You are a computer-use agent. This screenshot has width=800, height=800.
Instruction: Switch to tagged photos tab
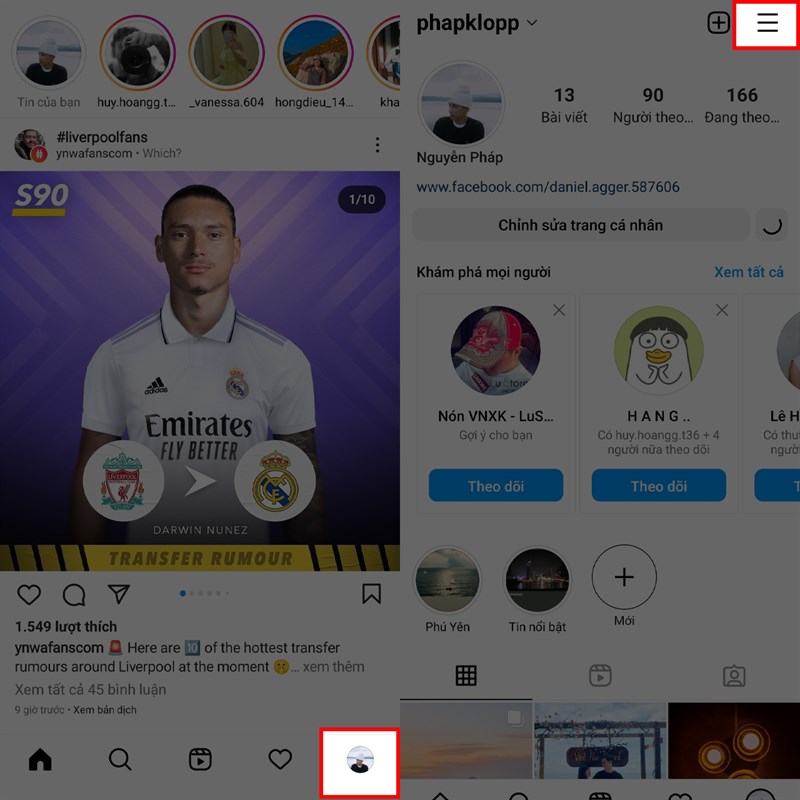coord(734,676)
